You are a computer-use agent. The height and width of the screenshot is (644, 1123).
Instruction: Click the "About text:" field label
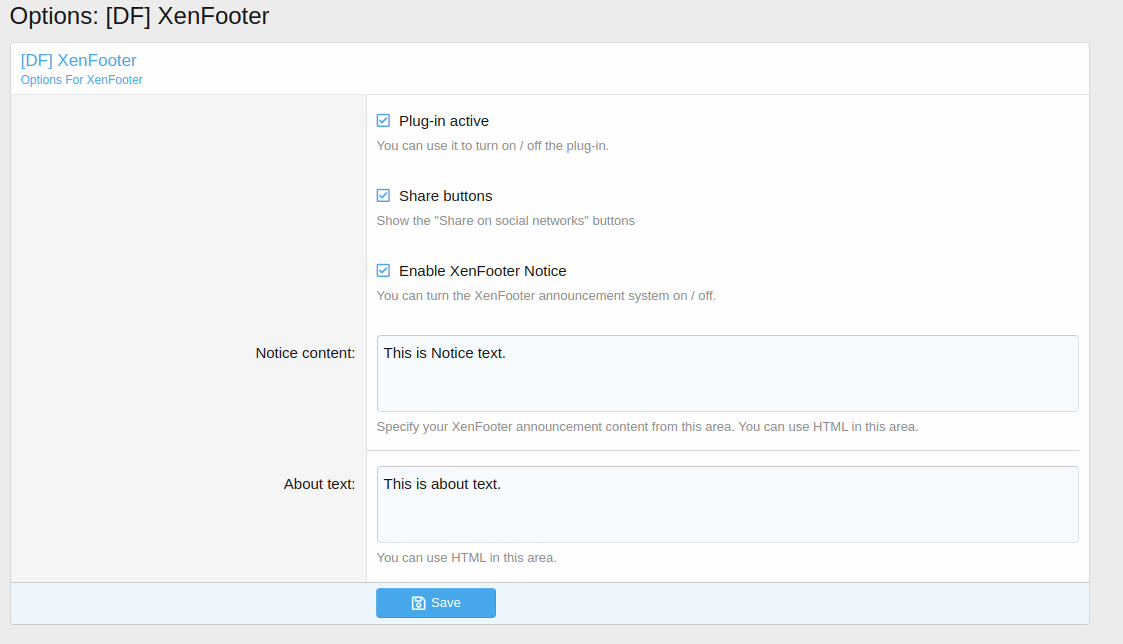(x=319, y=484)
